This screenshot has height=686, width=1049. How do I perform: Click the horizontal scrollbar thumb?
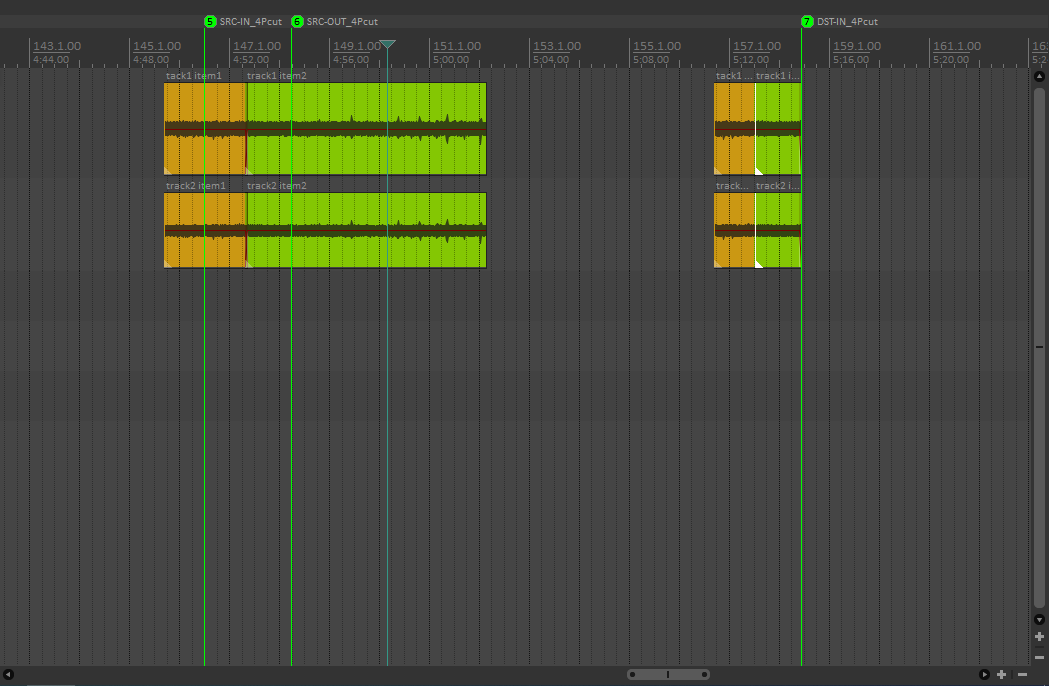point(668,675)
